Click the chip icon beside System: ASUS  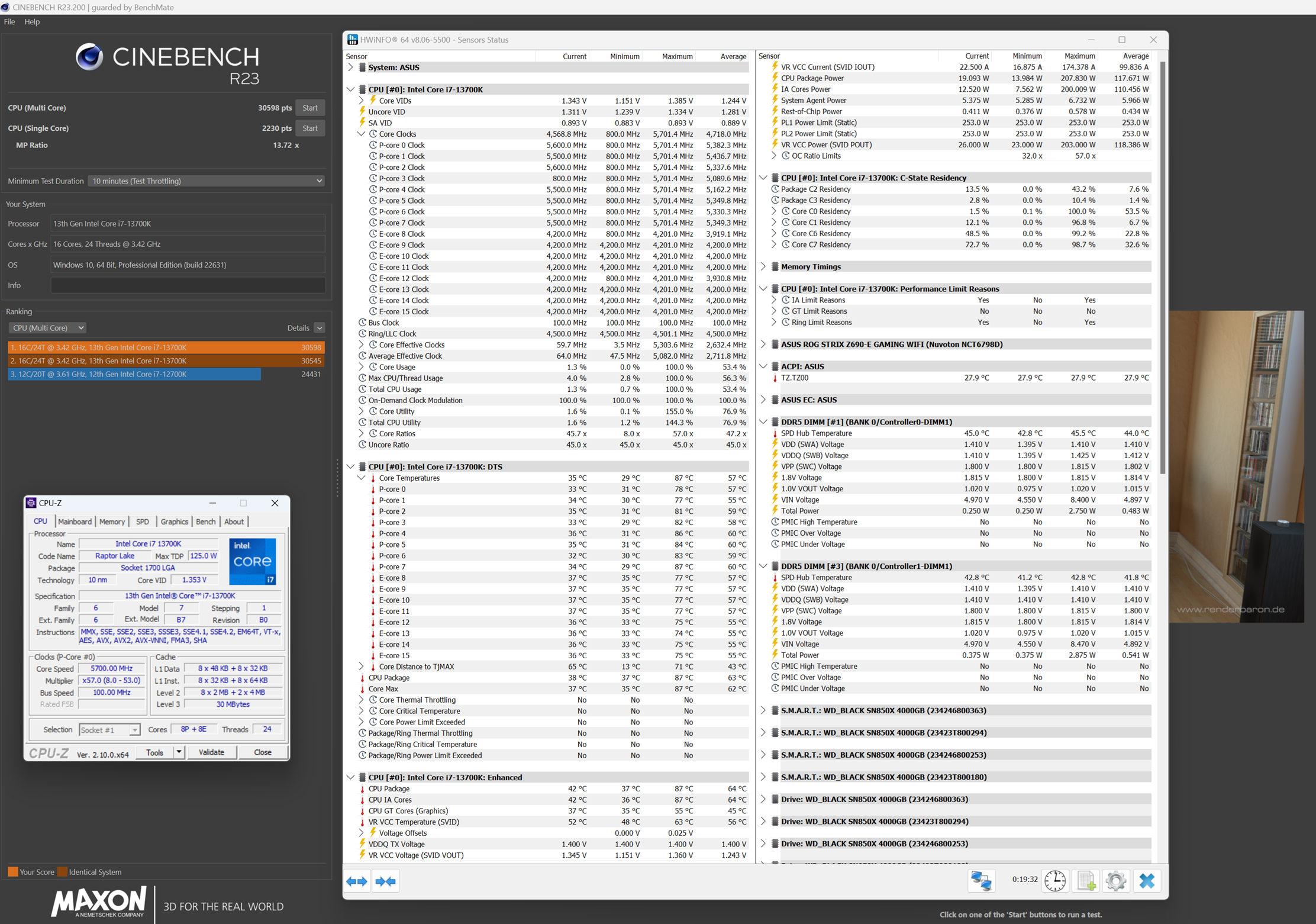[x=362, y=67]
